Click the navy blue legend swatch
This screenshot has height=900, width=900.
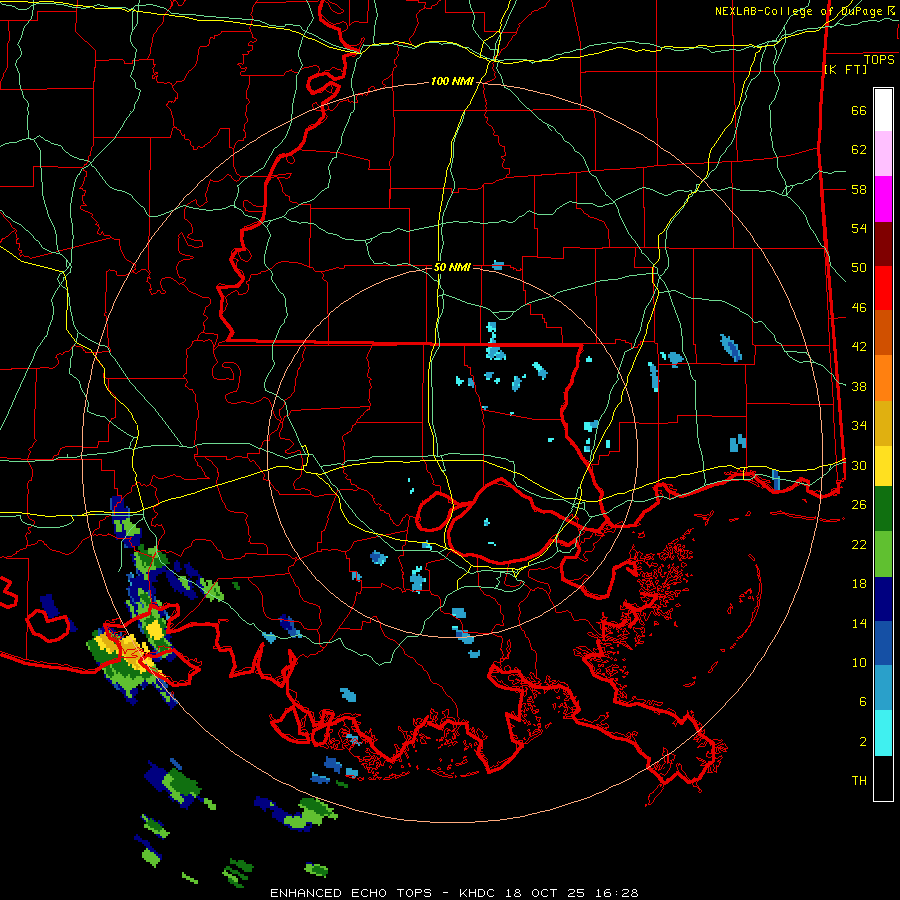pos(883,599)
